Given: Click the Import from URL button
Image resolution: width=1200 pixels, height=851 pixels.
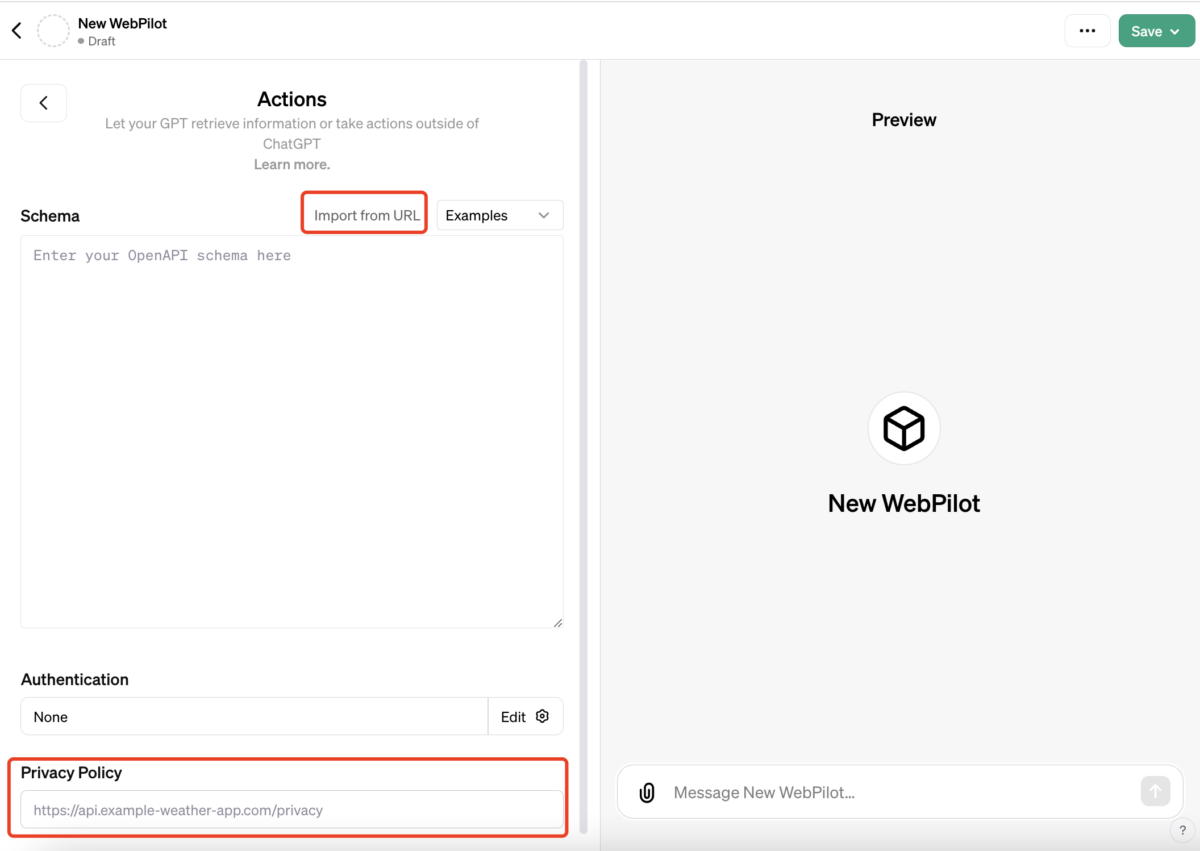Looking at the screenshot, I should 366,215.
